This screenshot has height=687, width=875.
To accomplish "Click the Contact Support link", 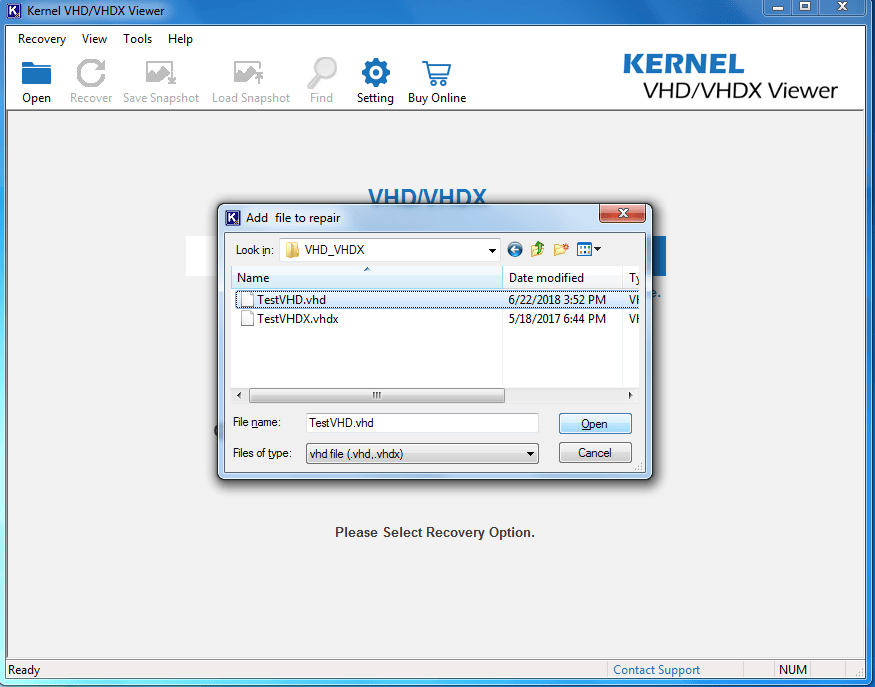I will 656,670.
